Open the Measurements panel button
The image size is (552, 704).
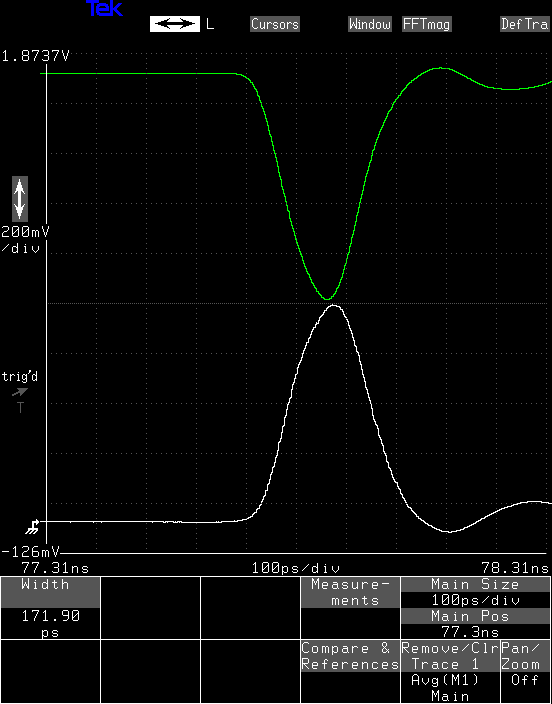click(350, 593)
